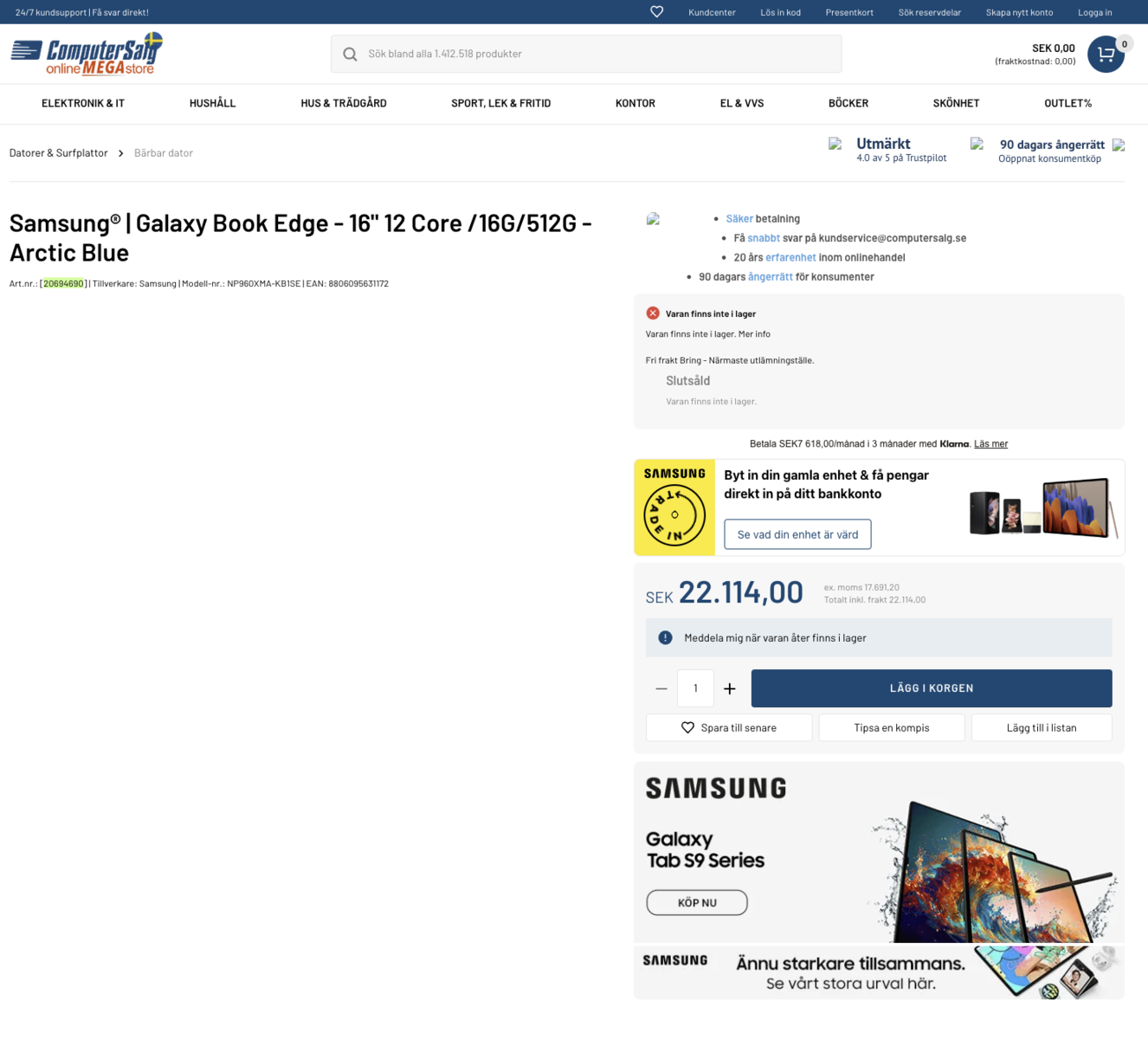The image size is (1148, 1039).
Task: Click the ångerrätt link in bullet list
Action: [x=771, y=277]
